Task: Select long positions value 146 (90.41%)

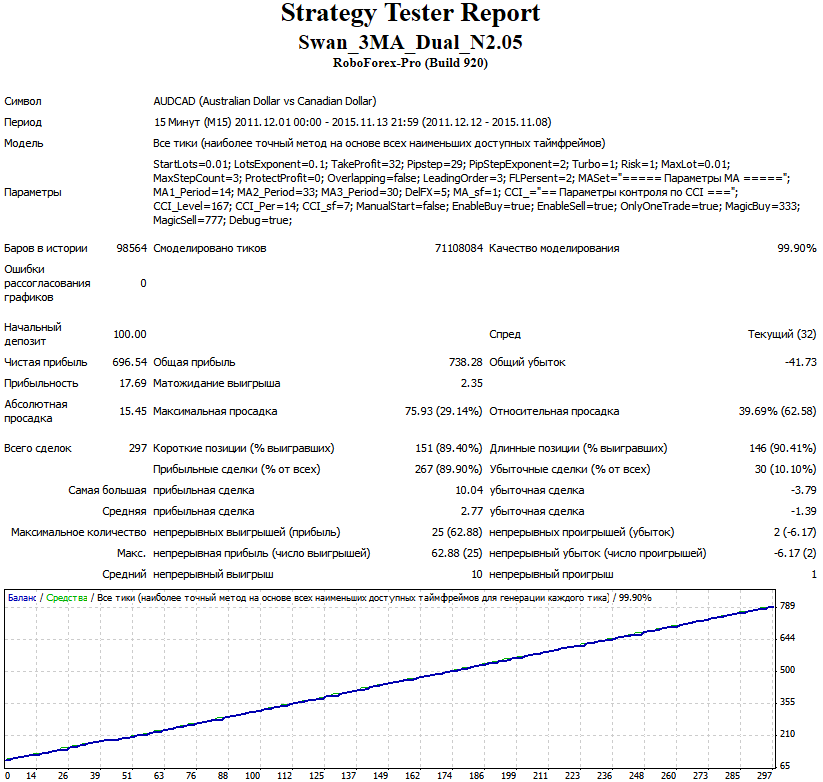Action: (783, 448)
